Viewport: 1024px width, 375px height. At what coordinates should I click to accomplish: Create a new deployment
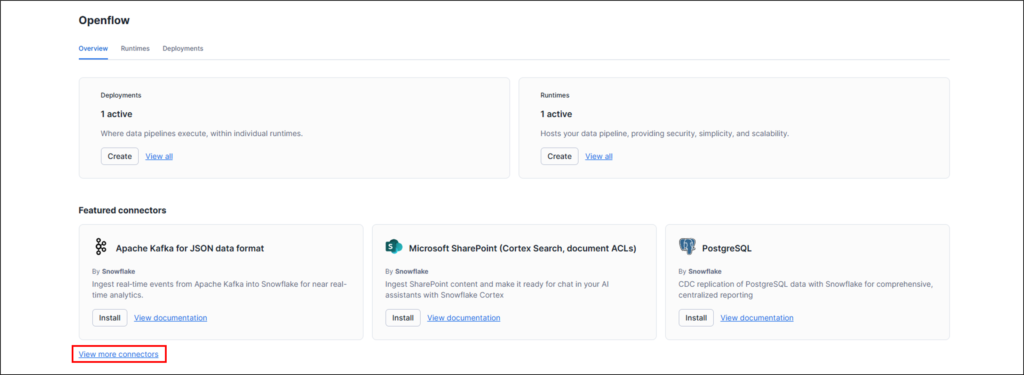[x=120, y=156]
